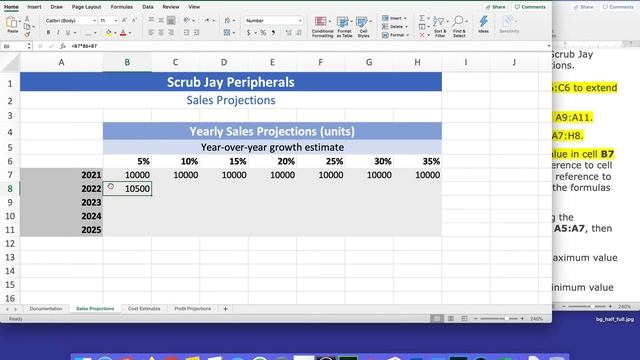Viewport: 640px width, 360px height.
Task: Open Format as Table gallery
Action: pyautogui.click(x=344, y=27)
